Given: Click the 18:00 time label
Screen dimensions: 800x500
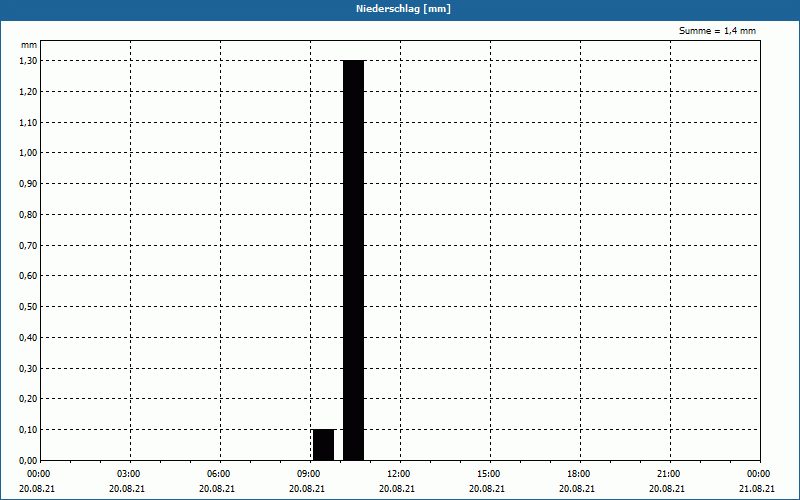Looking at the screenshot, I should point(579,474).
